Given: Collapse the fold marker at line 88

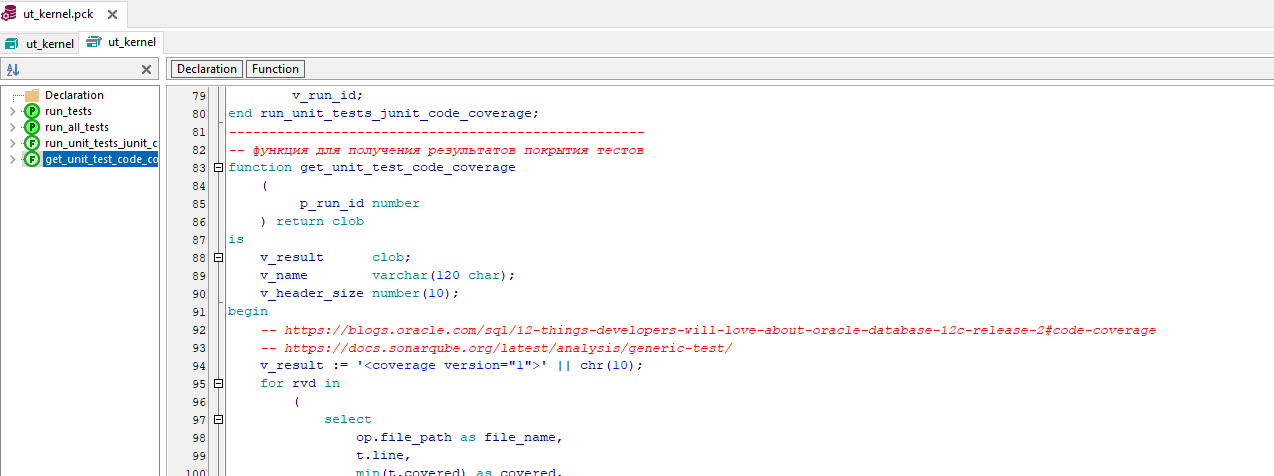Looking at the screenshot, I should click(x=219, y=258).
